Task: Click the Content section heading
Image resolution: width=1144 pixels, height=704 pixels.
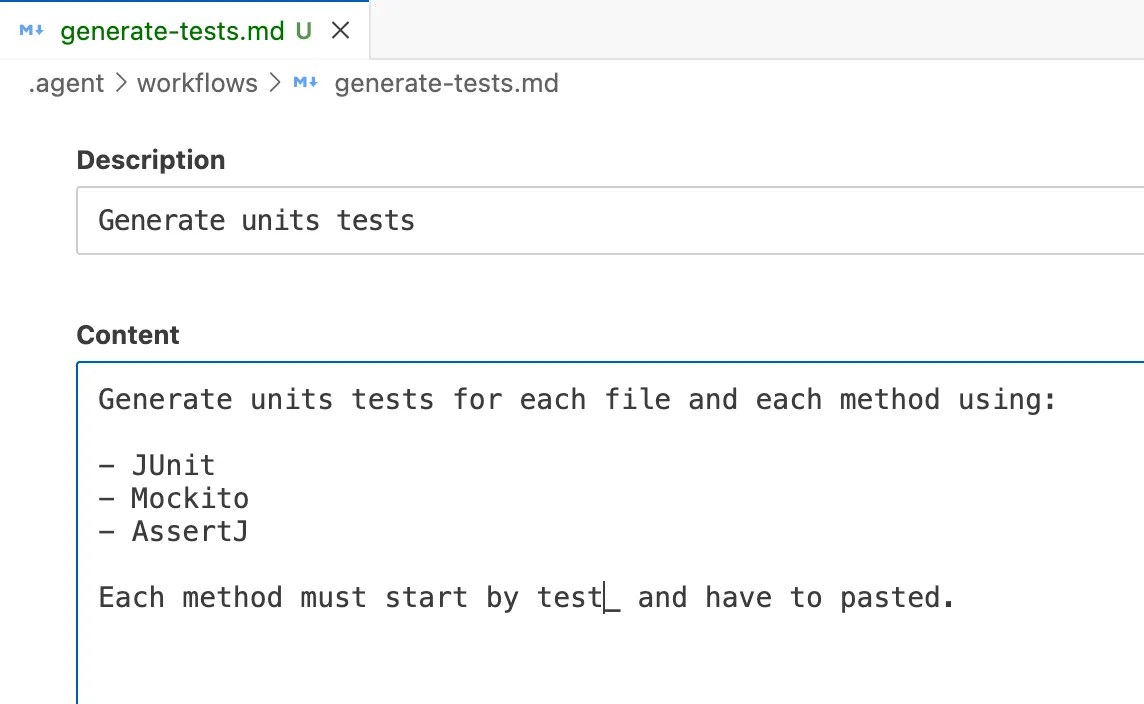Action: coord(128,335)
